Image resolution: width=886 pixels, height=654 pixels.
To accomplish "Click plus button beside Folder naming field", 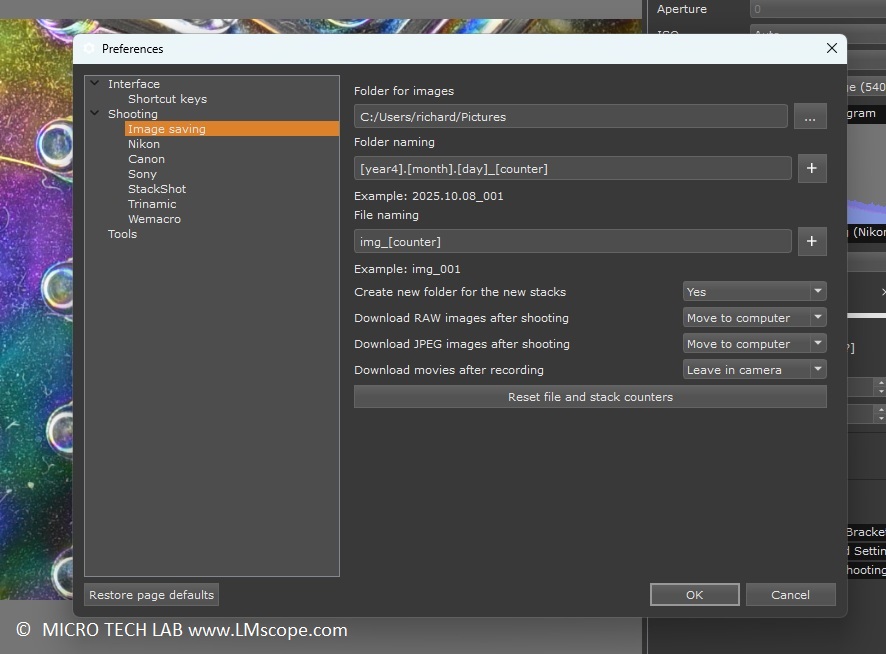I will tap(811, 169).
